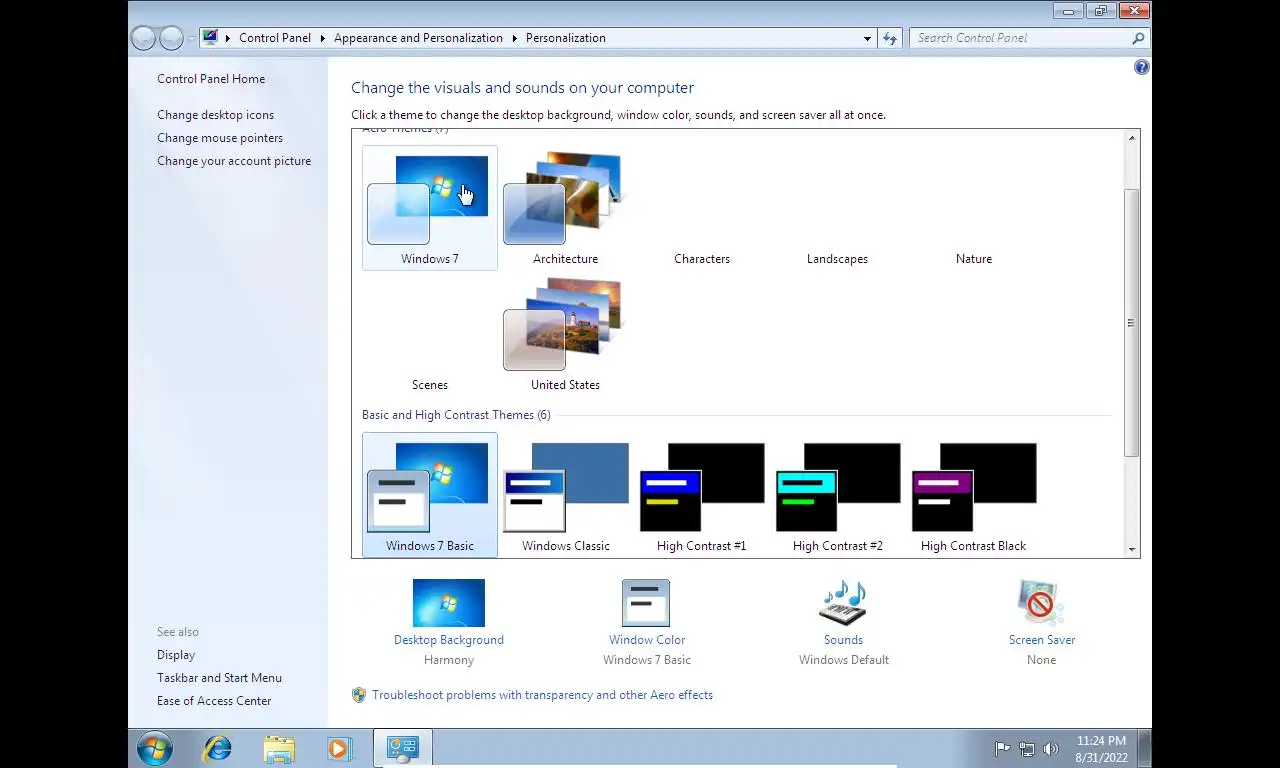Open the Windows Start menu

pyautogui.click(x=155, y=748)
